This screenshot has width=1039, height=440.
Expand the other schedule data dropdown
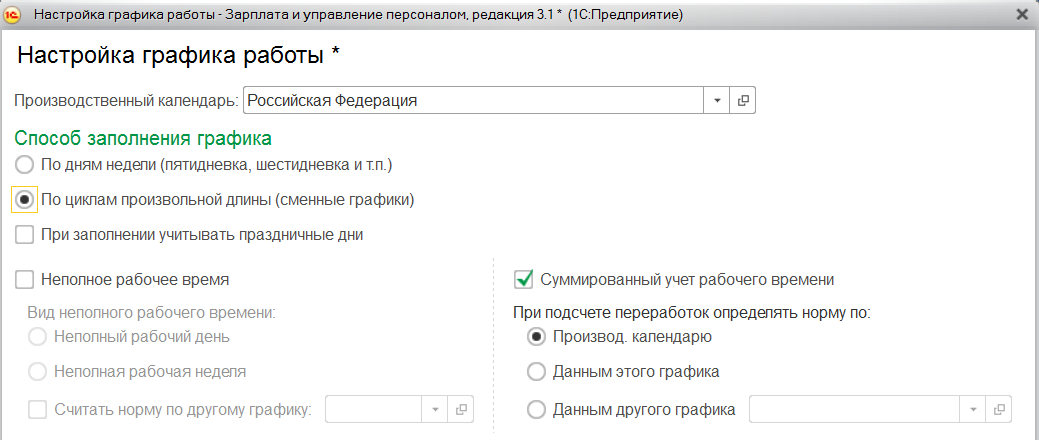[x=972, y=409]
